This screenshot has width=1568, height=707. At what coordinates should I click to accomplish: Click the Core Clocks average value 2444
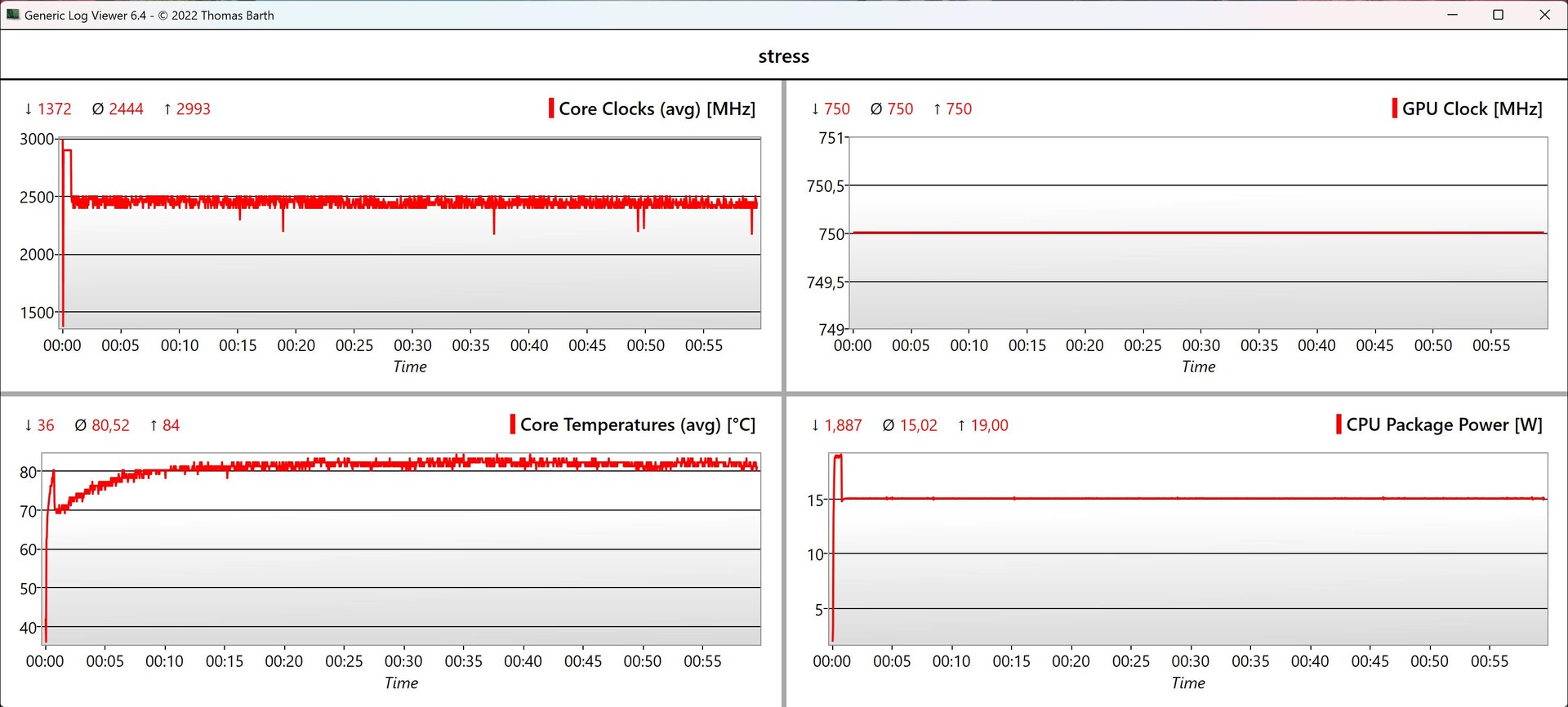click(126, 109)
